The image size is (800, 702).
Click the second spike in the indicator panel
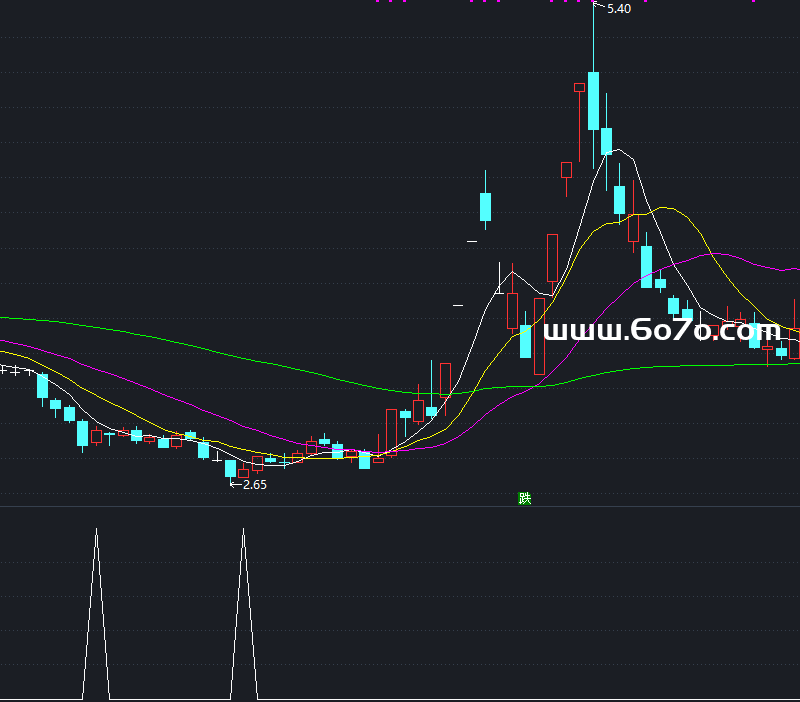[x=243, y=613]
